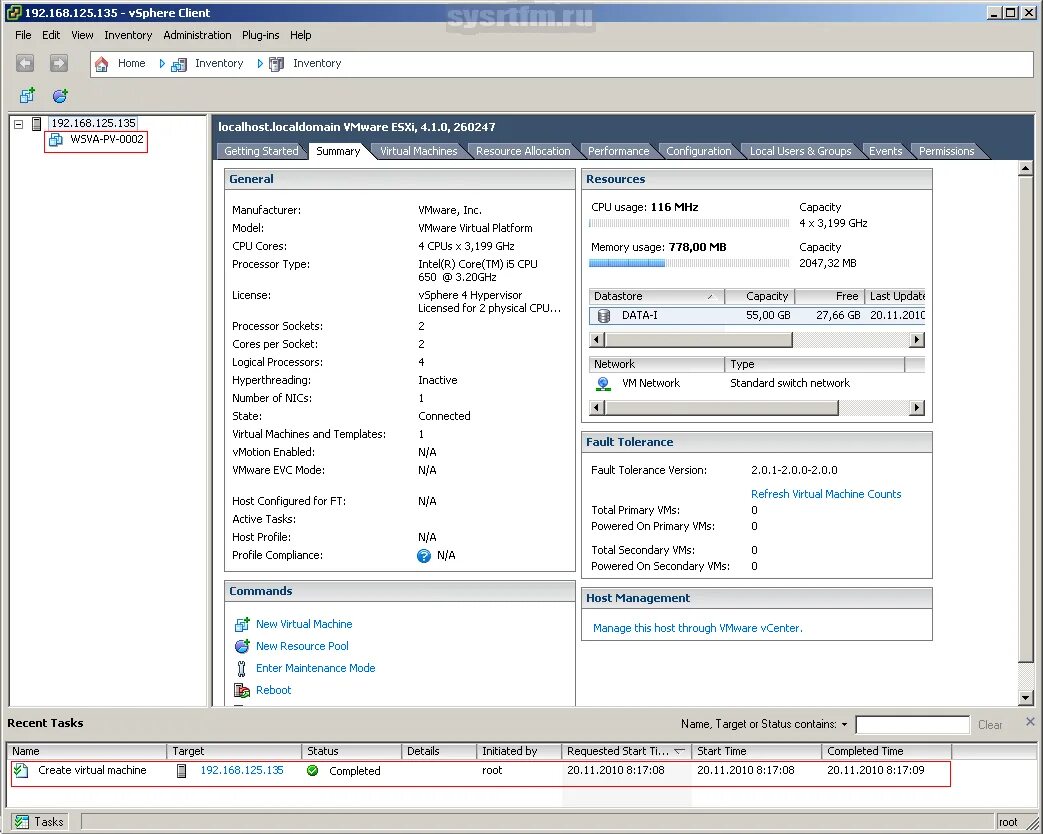The image size is (1043, 834).
Task: Click the back navigation arrow icon
Action: point(25,63)
